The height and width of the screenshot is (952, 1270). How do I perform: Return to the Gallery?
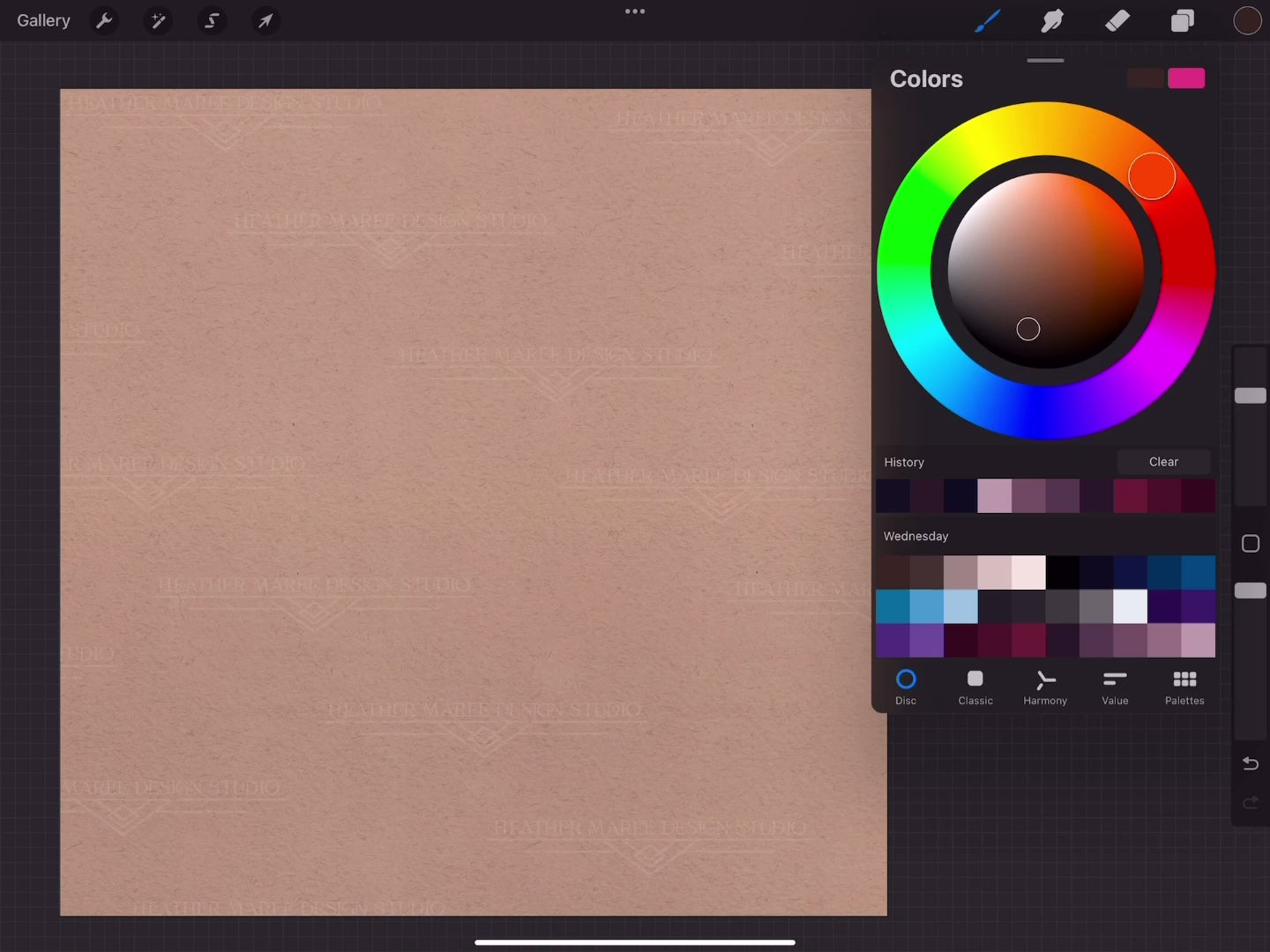(x=43, y=20)
